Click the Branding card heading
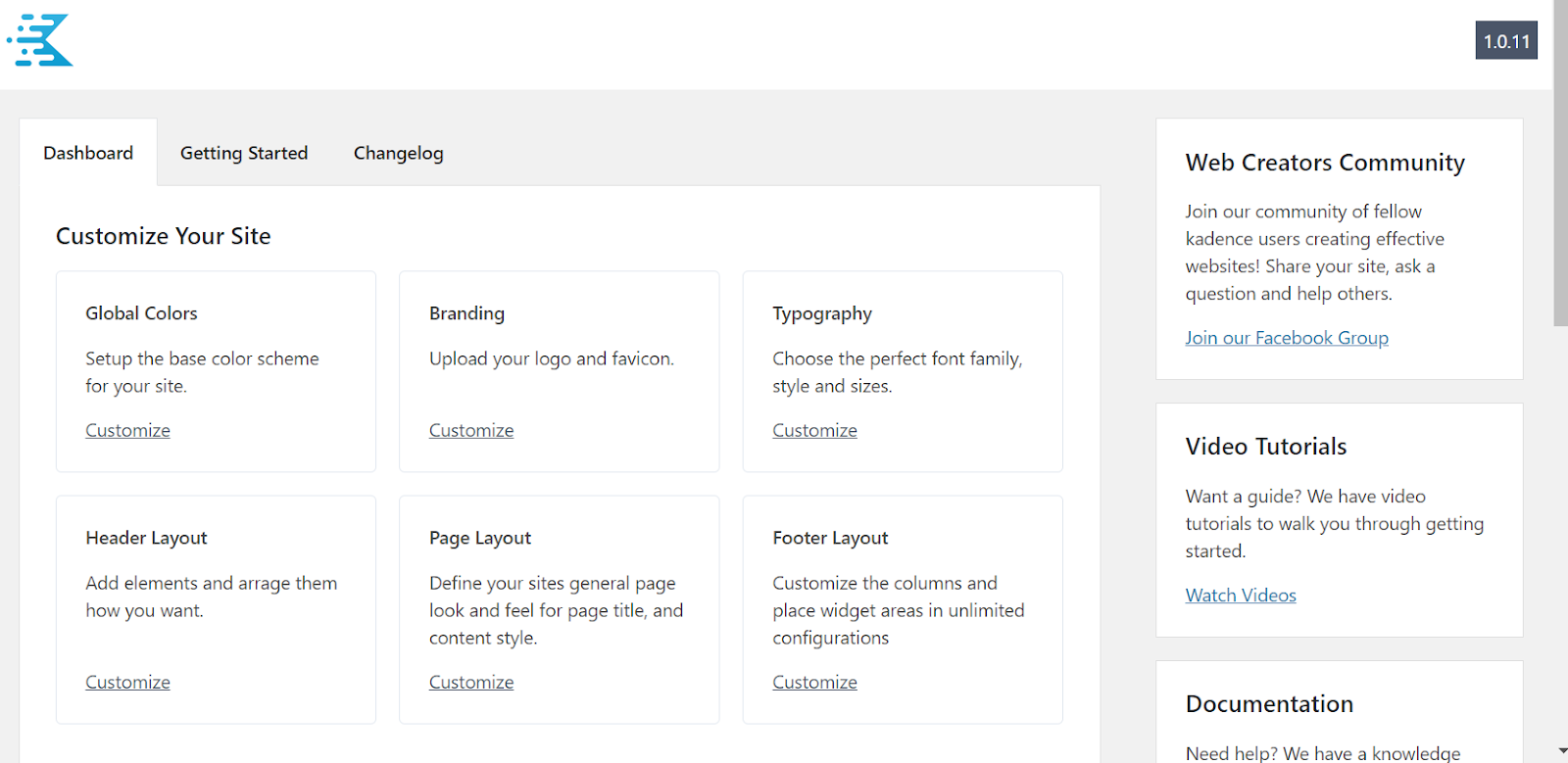Screen dimensions: 1568x763 click(466, 313)
